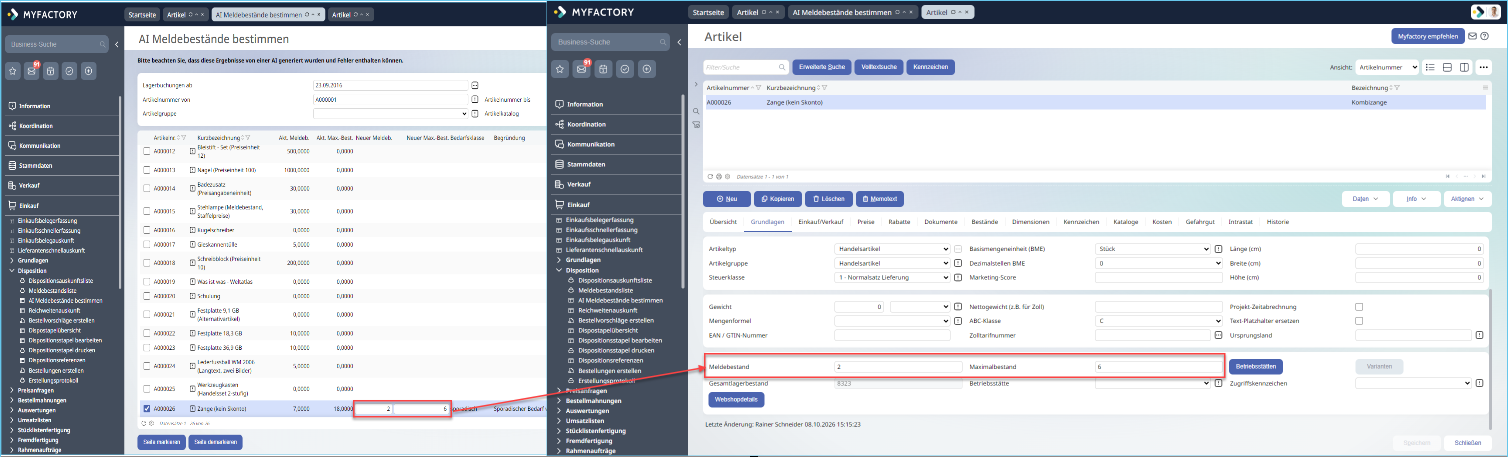Switch to vertical split layout icon
The width and height of the screenshot is (1508, 457).
(1464, 67)
